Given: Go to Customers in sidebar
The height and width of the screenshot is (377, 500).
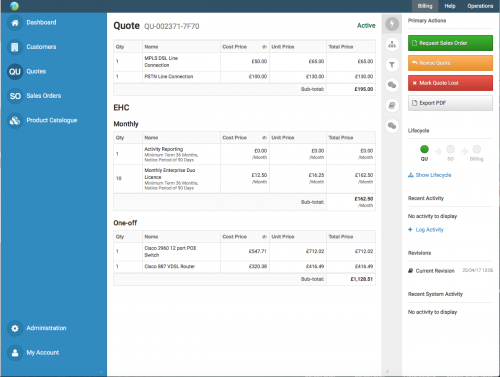Looking at the screenshot, I should pos(41,47).
